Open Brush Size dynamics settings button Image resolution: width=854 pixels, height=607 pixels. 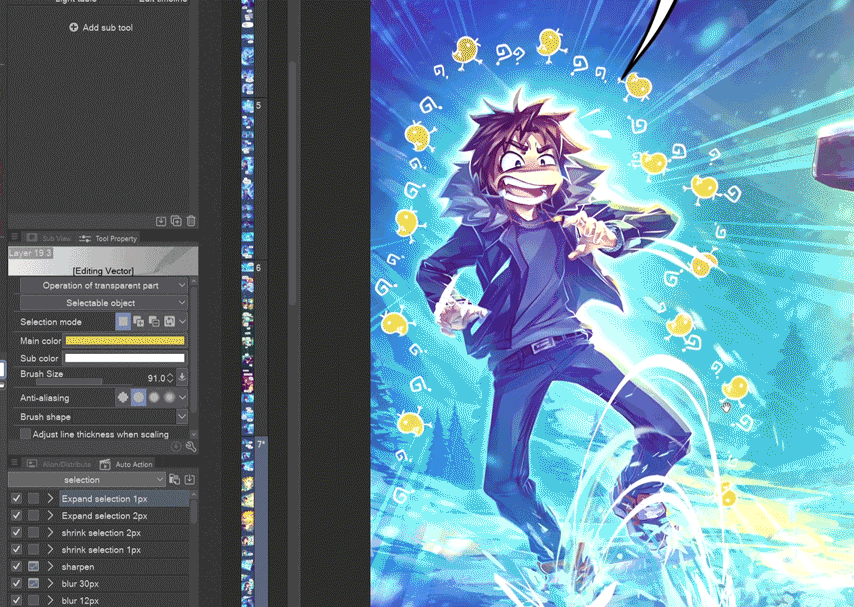pos(182,377)
